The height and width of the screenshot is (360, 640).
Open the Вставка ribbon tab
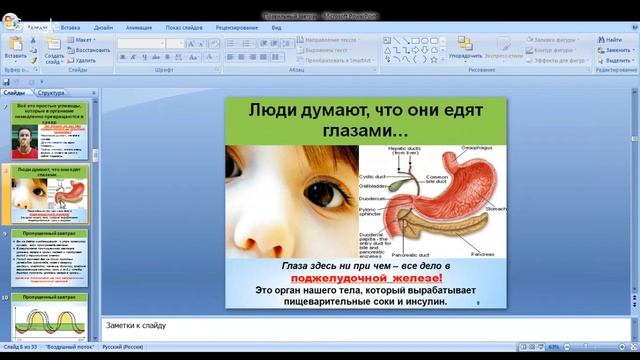[x=70, y=28]
